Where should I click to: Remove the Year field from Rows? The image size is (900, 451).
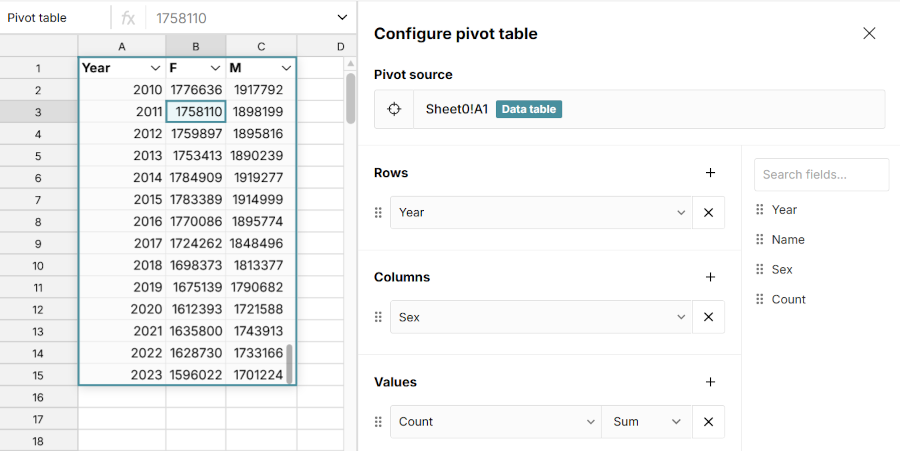(x=708, y=212)
